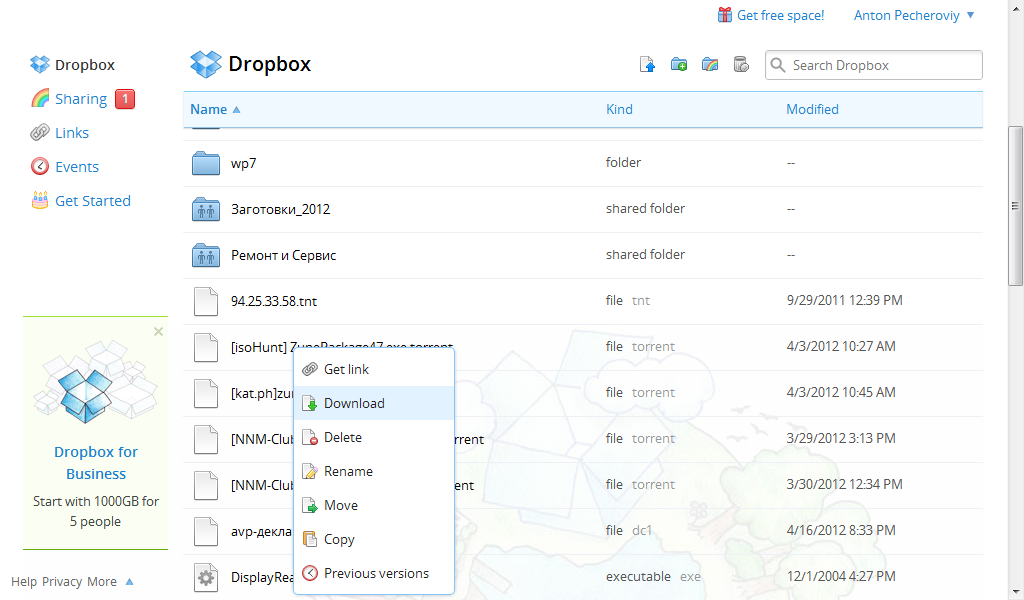Click the vertical scrollbar thumb
This screenshot has height=600, width=1024.
[x=1015, y=206]
